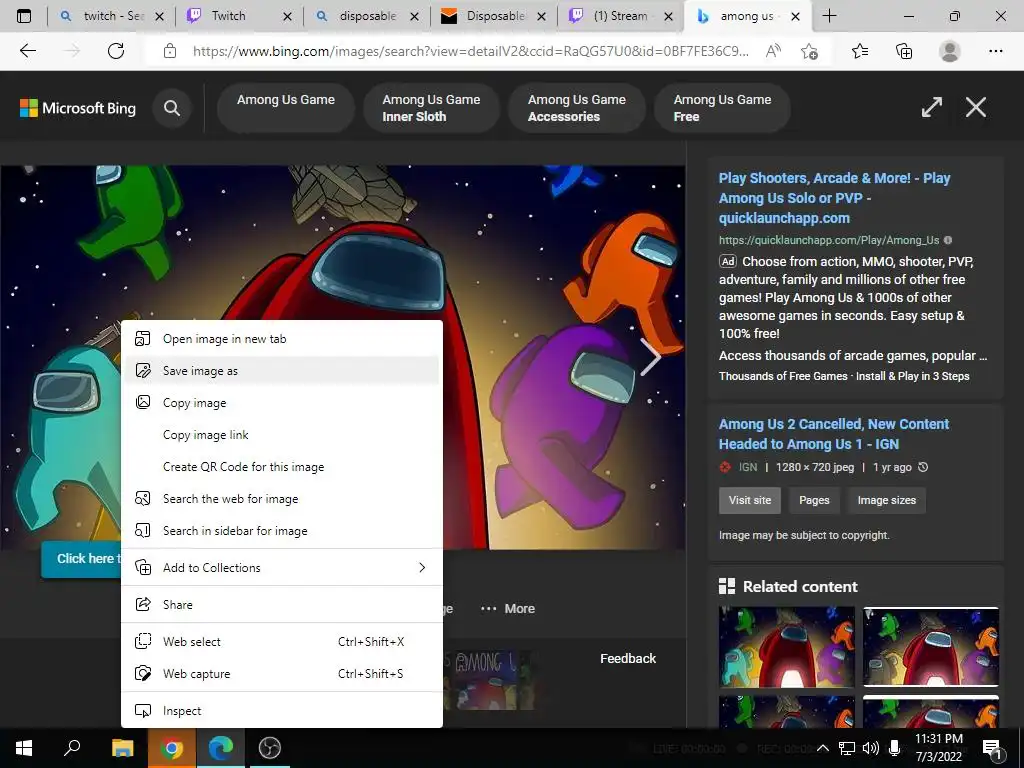Open the site info lock icon
This screenshot has width=1024, height=768.
pyautogui.click(x=170, y=51)
